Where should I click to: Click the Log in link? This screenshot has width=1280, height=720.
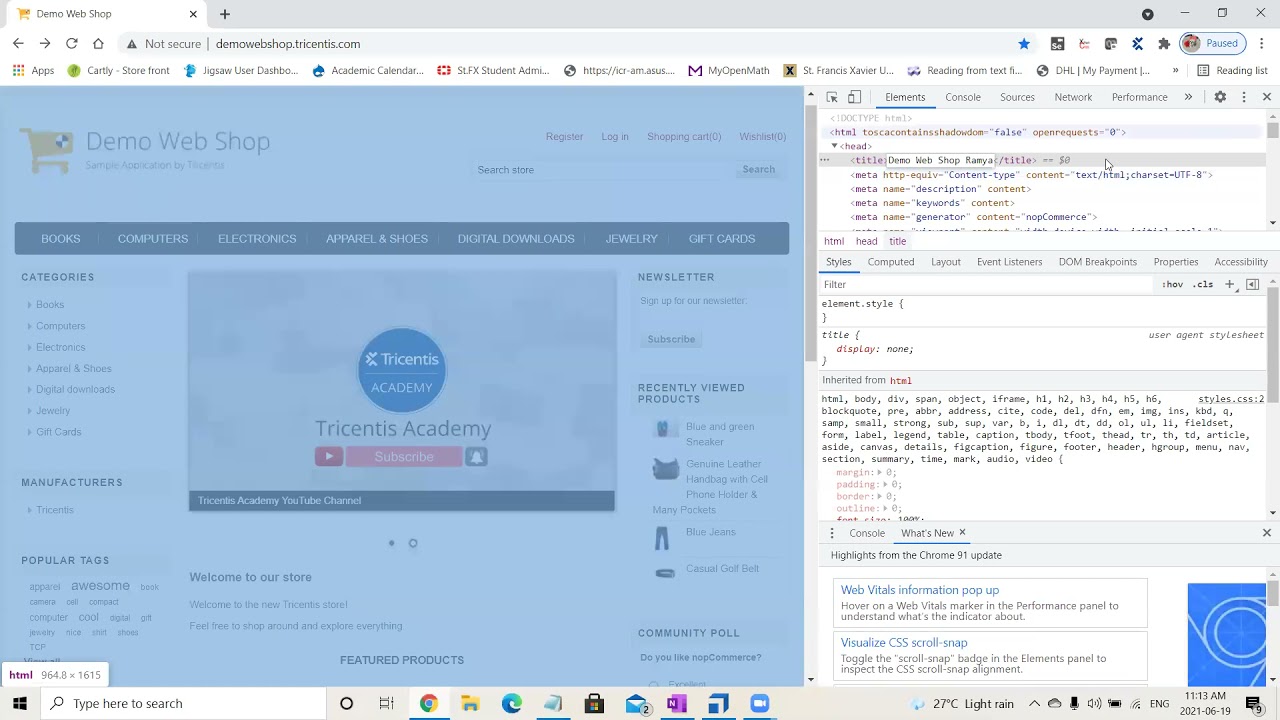(x=615, y=137)
